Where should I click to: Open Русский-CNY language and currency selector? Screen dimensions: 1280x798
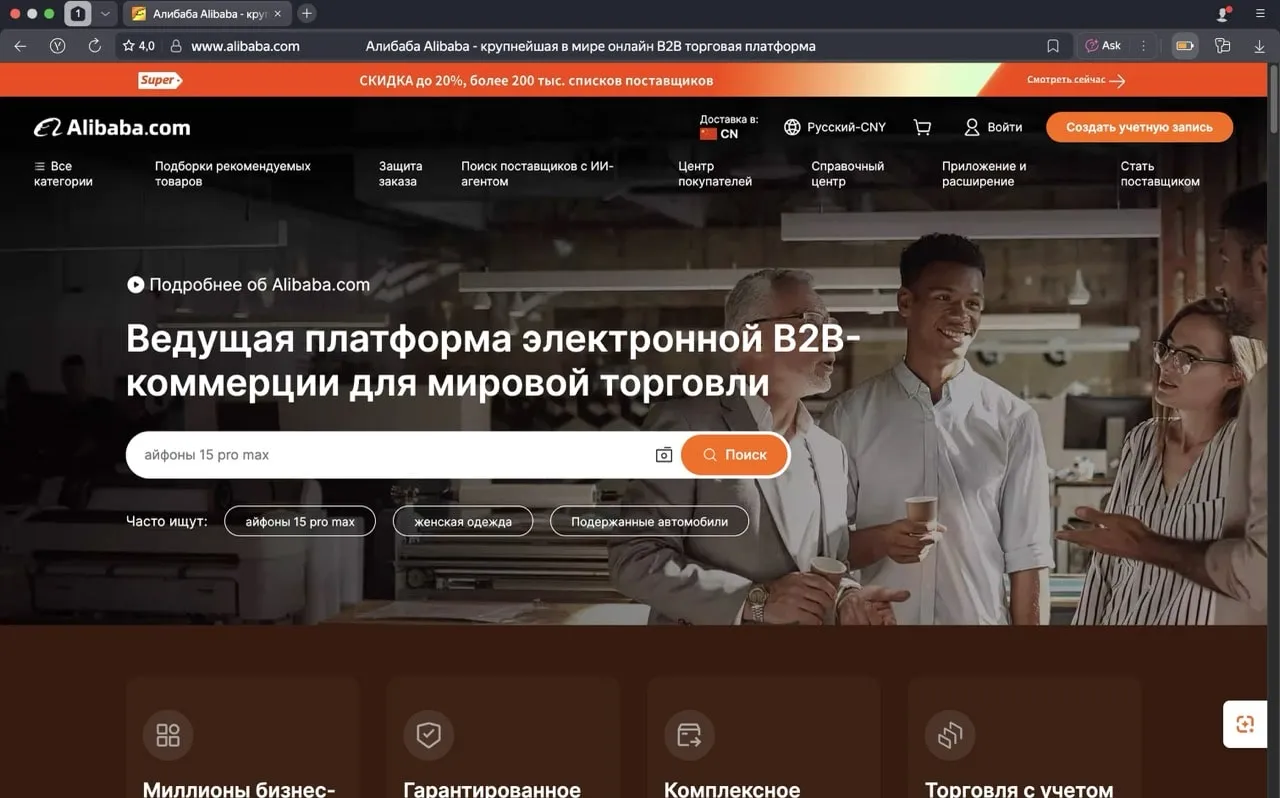(835, 127)
